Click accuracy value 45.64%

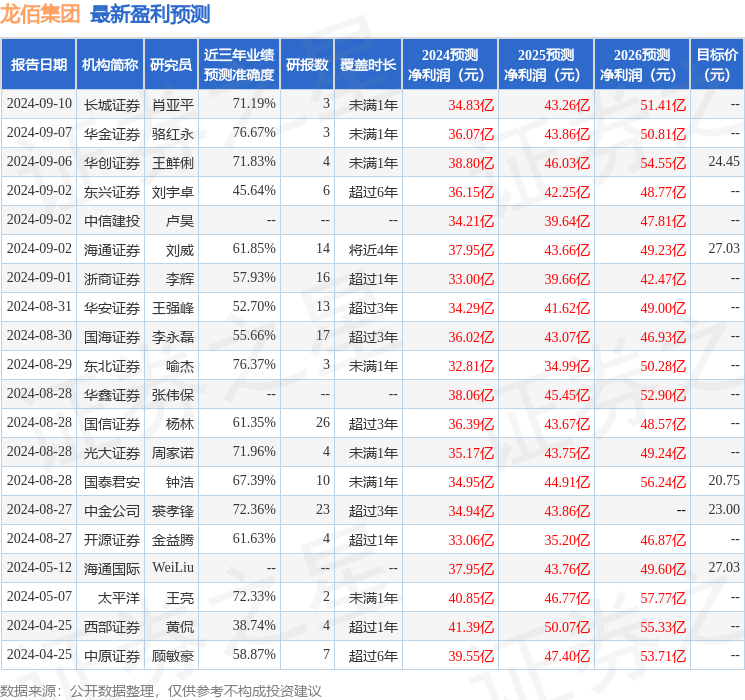[254, 191]
